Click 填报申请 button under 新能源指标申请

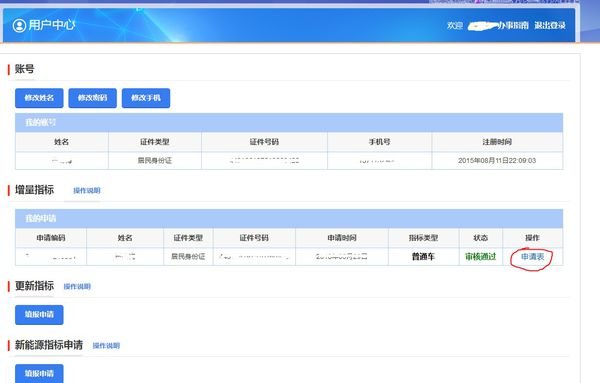click(x=39, y=373)
